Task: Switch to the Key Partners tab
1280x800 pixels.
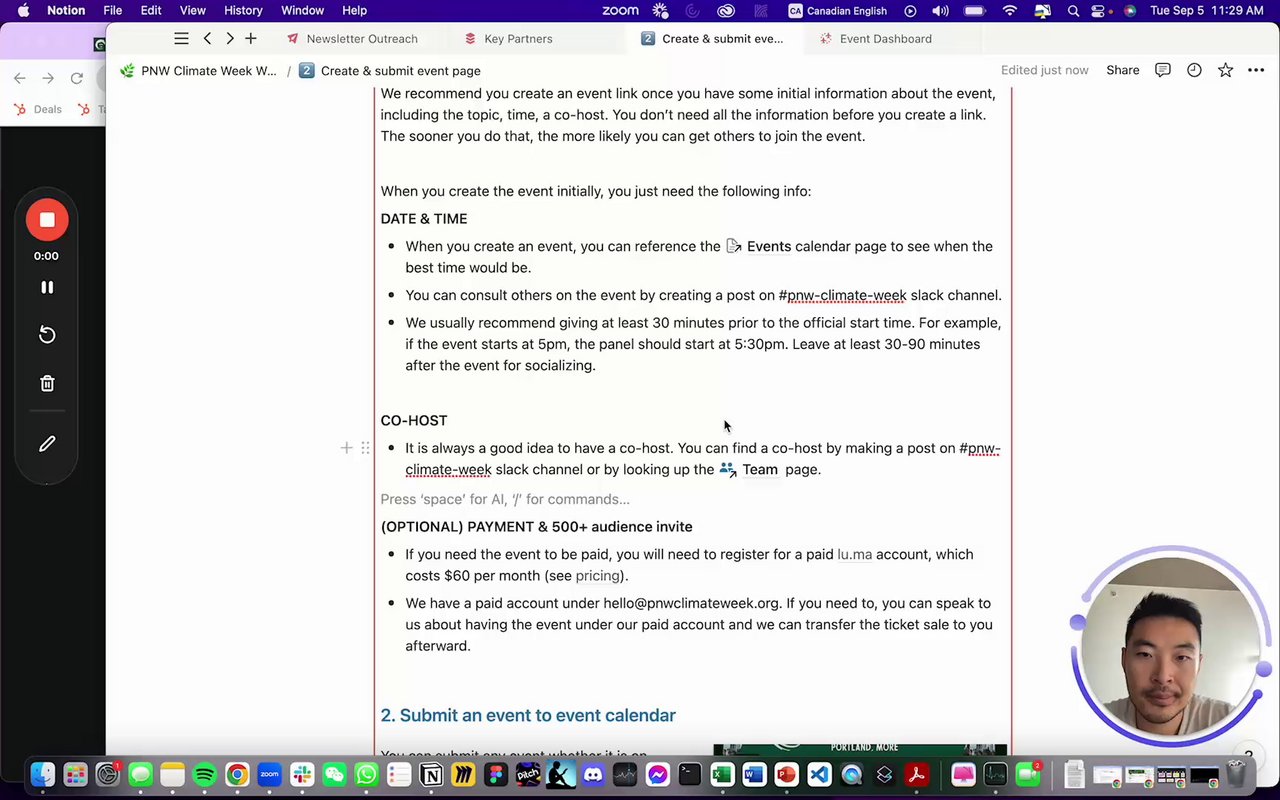Action: (x=508, y=39)
